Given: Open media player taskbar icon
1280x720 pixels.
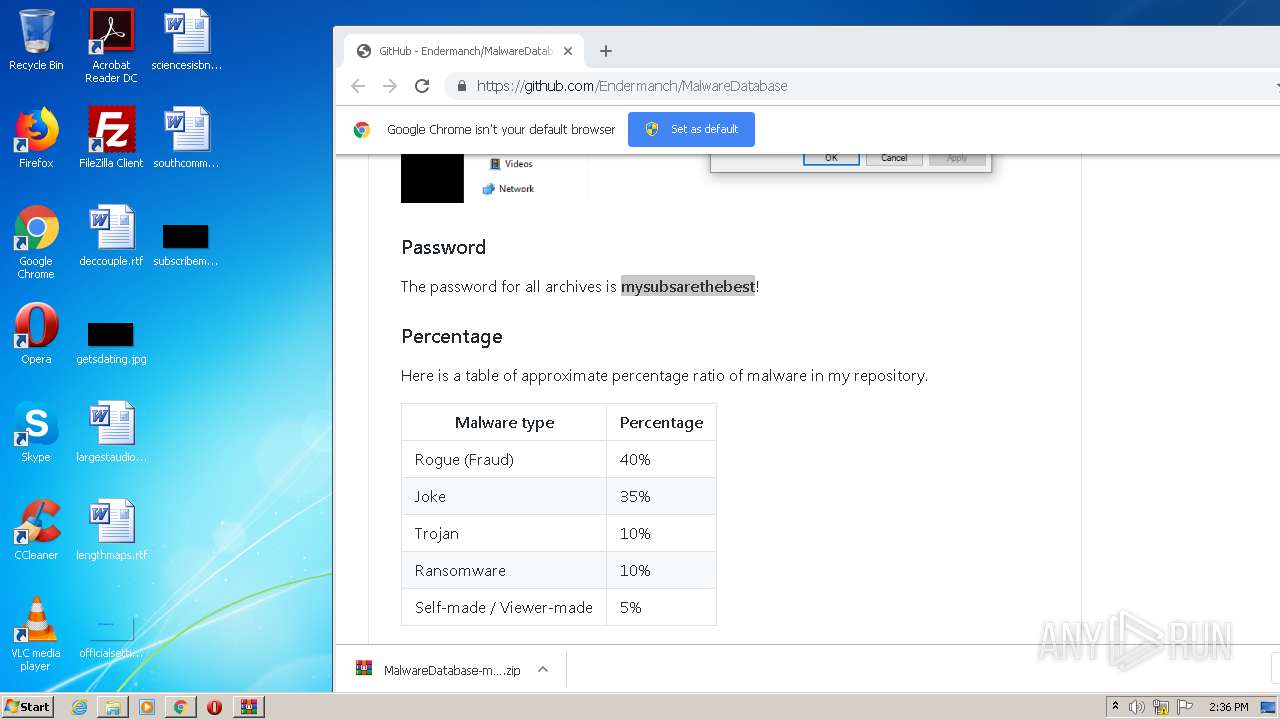Looking at the screenshot, I should tap(147, 707).
